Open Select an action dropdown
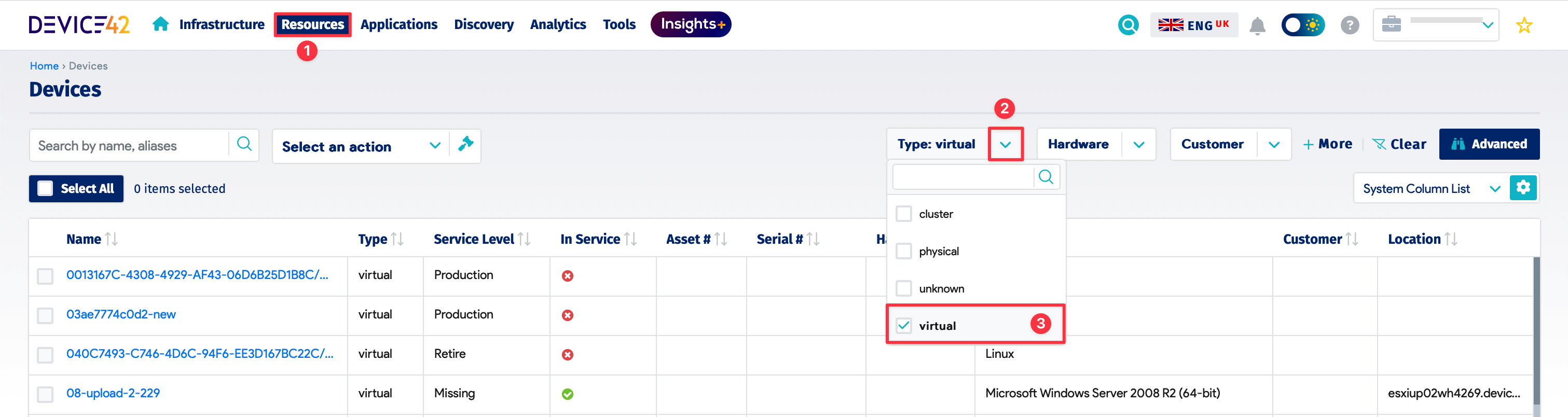 (361, 146)
